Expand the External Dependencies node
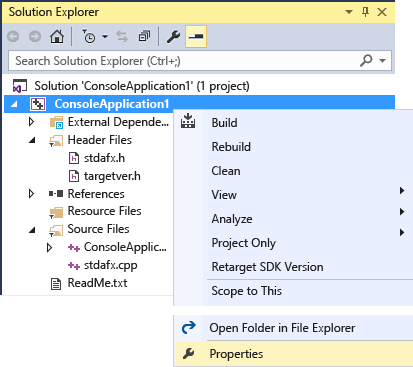413x367 pixels. coord(31,122)
